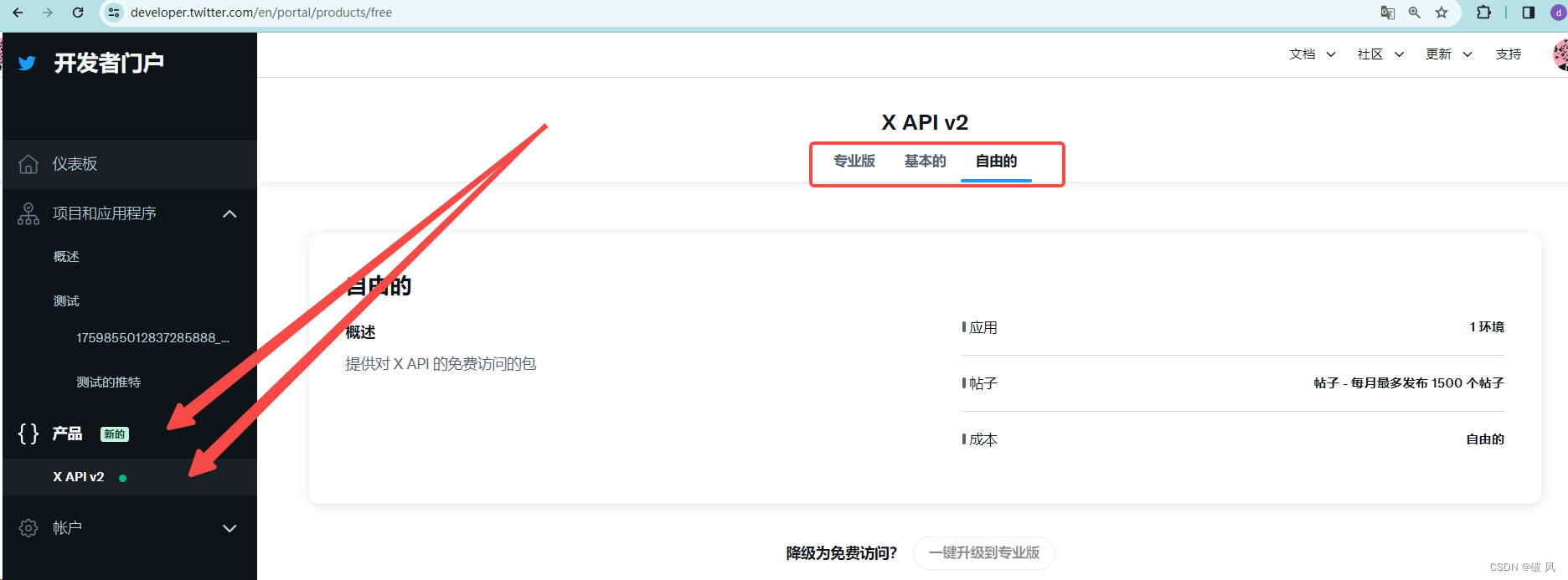Switch to the 基本的 tab
The height and width of the screenshot is (580, 1568).
926,161
